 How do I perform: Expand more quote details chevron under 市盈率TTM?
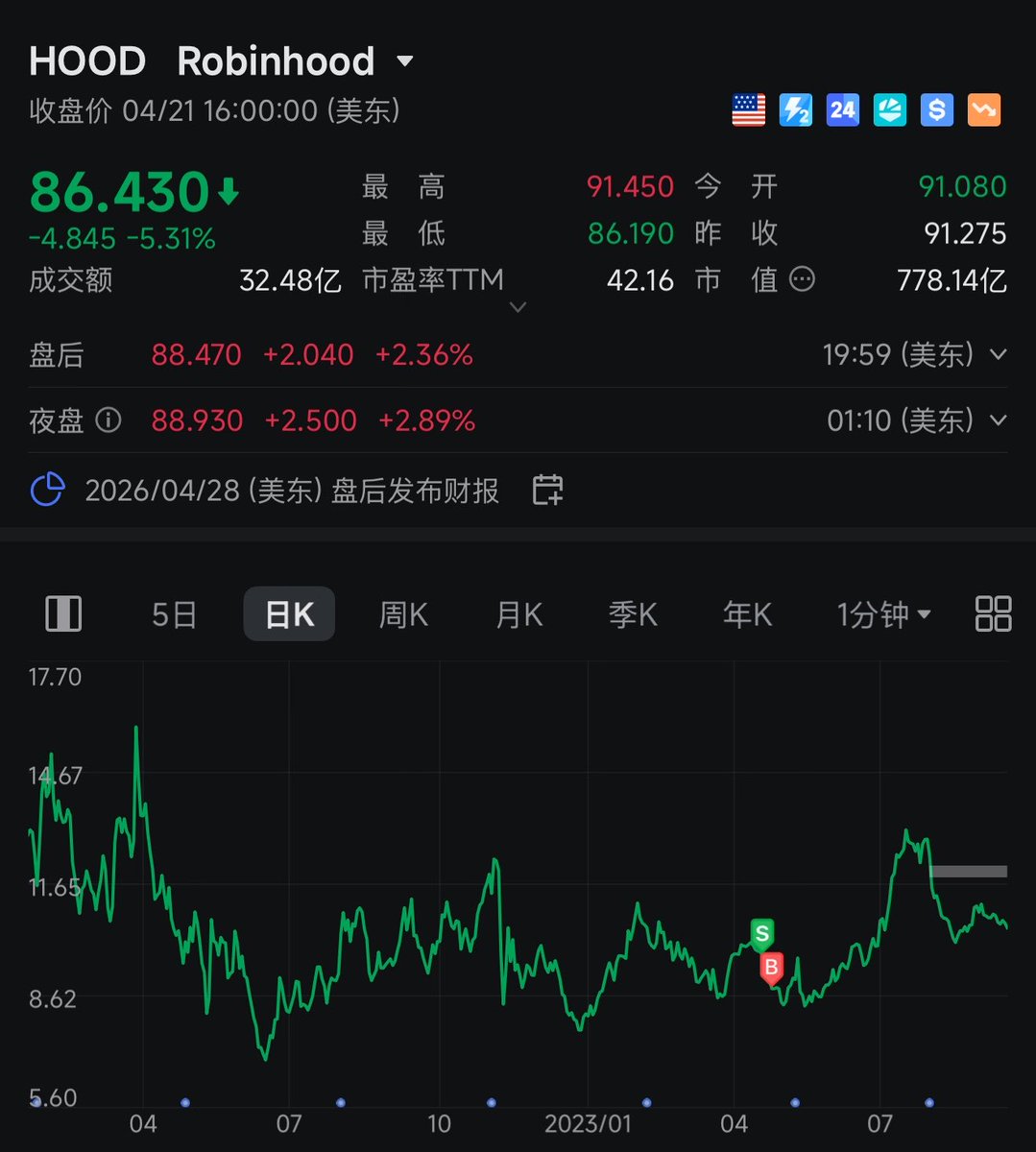(x=518, y=307)
